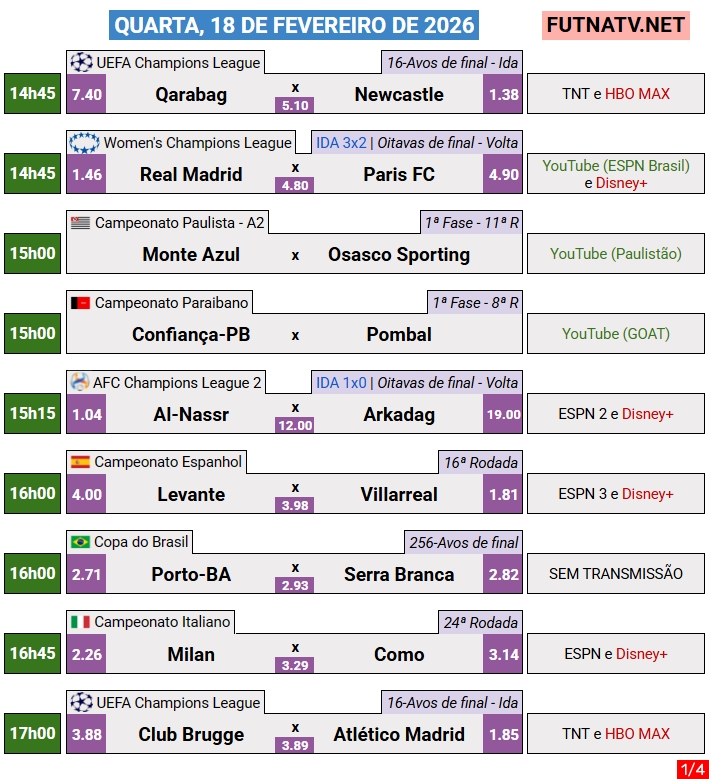Click the 1/4 page indicator
Screen dimensions: 709x779
(691, 768)
